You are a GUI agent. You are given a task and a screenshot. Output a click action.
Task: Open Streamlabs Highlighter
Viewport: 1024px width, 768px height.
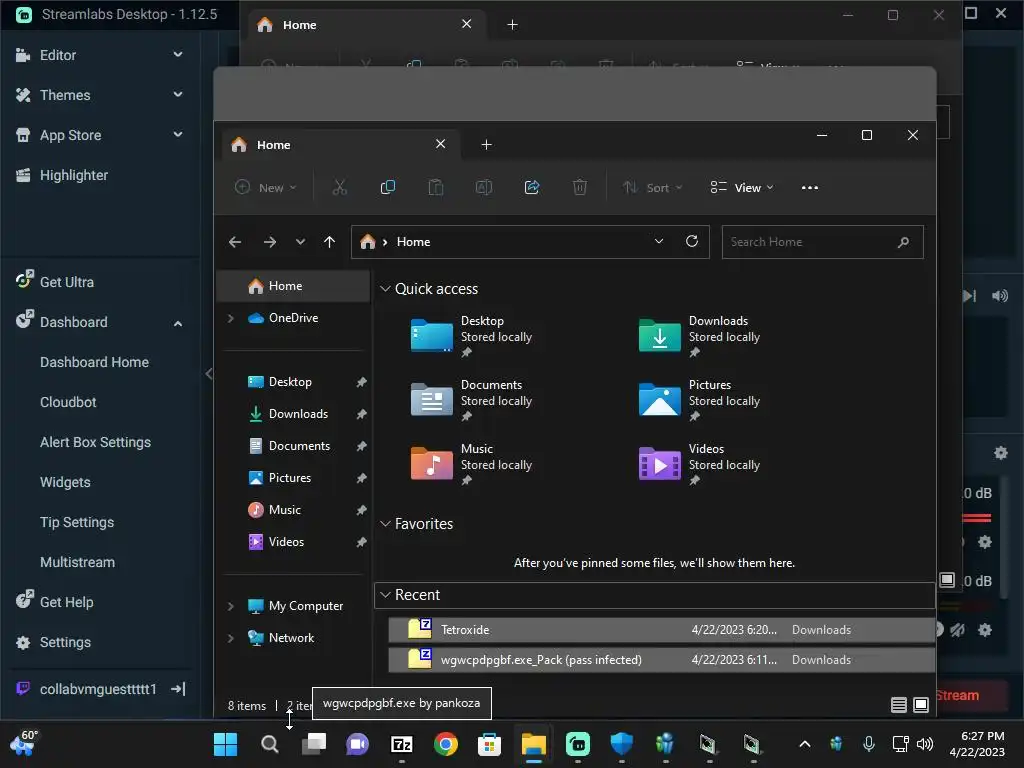(x=74, y=175)
